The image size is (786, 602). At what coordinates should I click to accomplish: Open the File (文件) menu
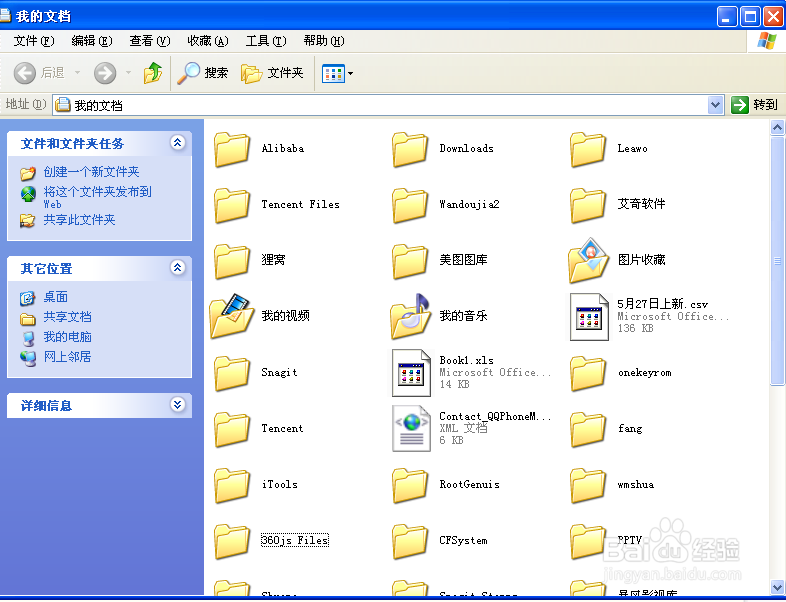34,41
